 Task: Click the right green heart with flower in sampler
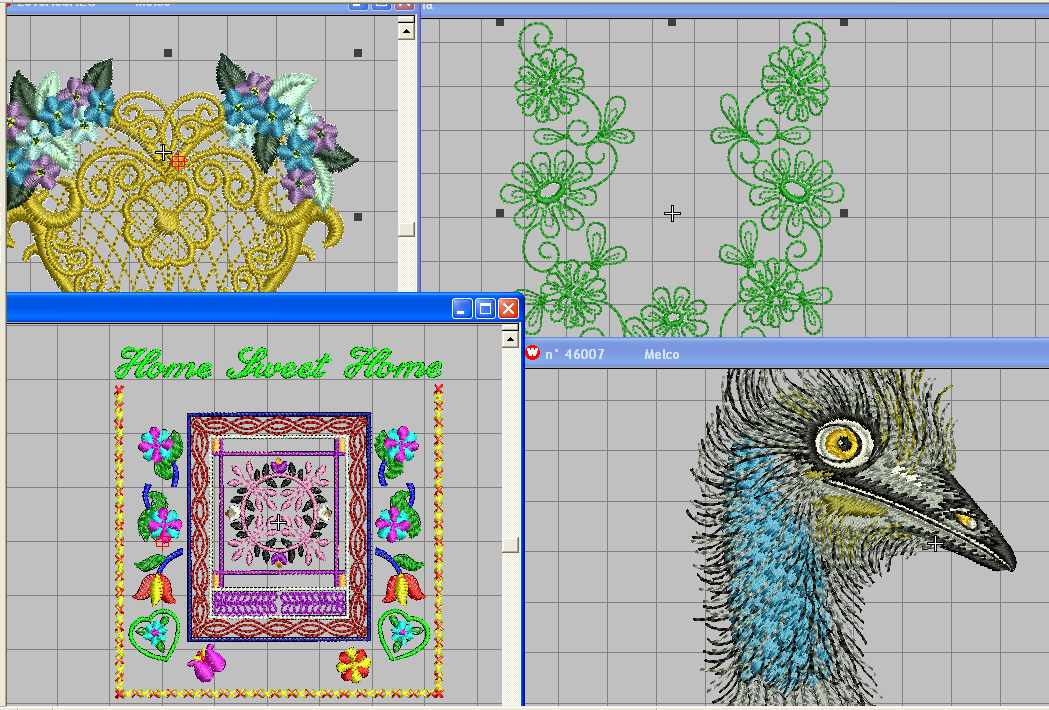[x=403, y=632]
